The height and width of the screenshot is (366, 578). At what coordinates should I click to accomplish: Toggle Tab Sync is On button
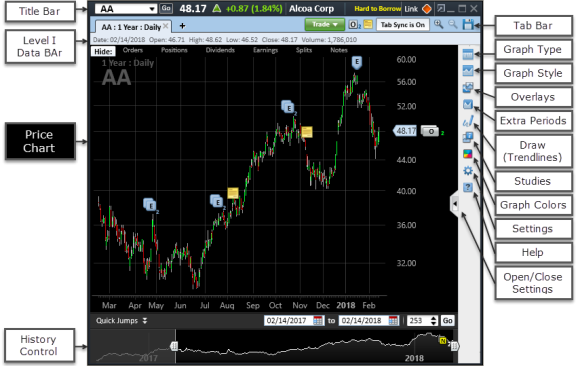(x=403, y=25)
